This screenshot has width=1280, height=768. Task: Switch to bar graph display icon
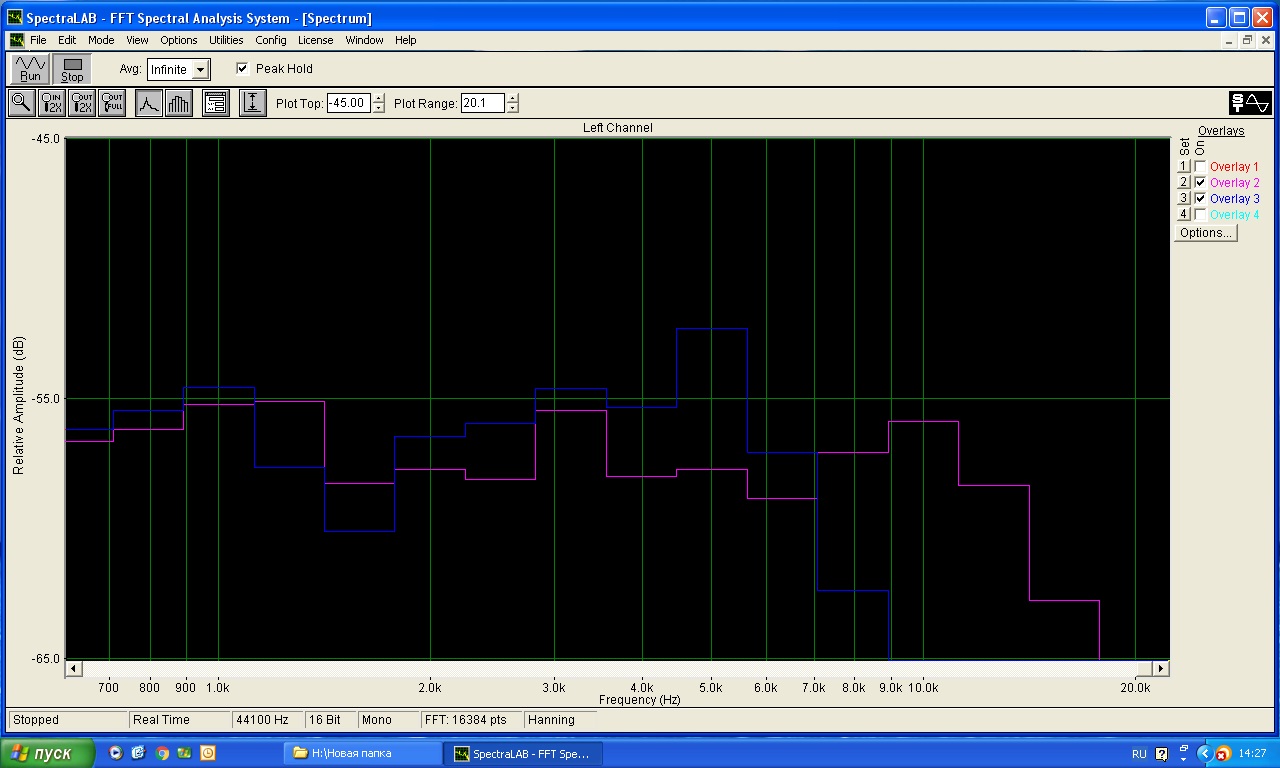[x=179, y=103]
